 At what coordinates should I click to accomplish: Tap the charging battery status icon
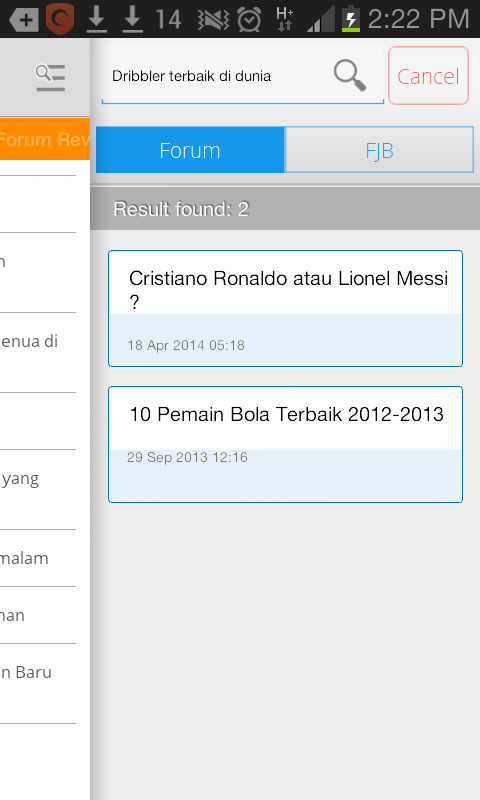point(350,19)
